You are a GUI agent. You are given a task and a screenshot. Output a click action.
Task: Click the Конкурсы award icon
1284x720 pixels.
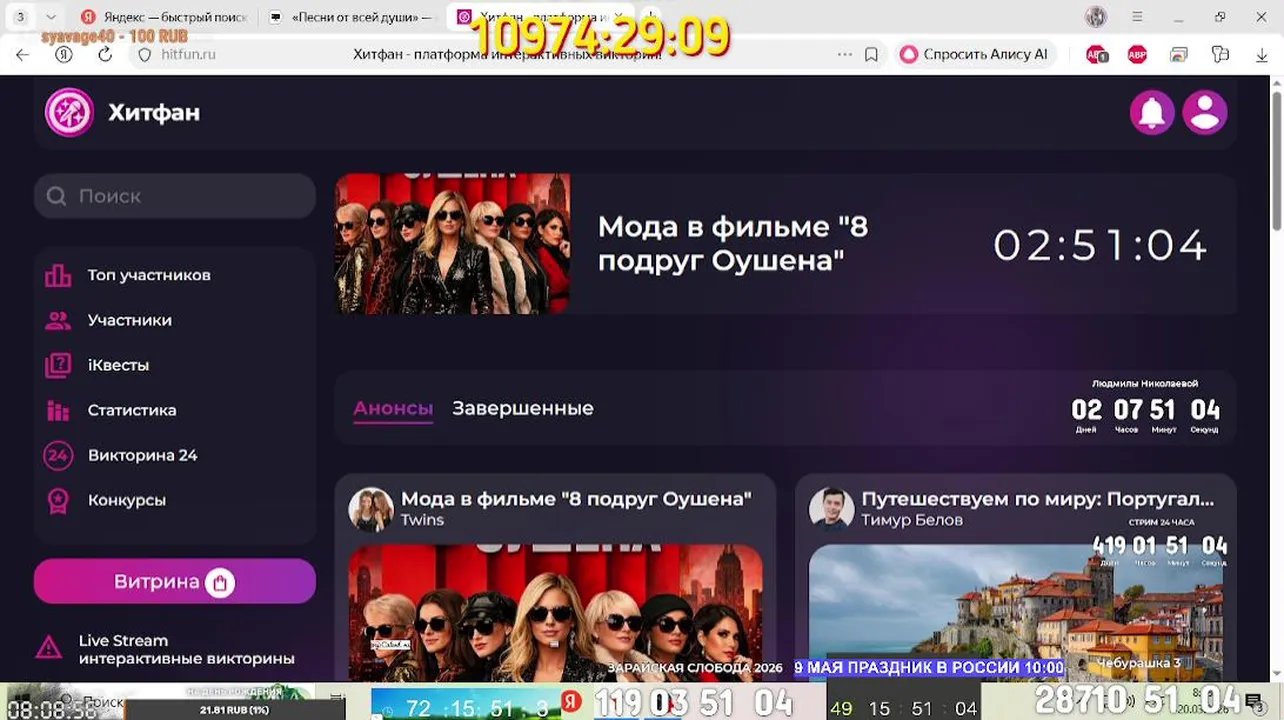click(58, 500)
